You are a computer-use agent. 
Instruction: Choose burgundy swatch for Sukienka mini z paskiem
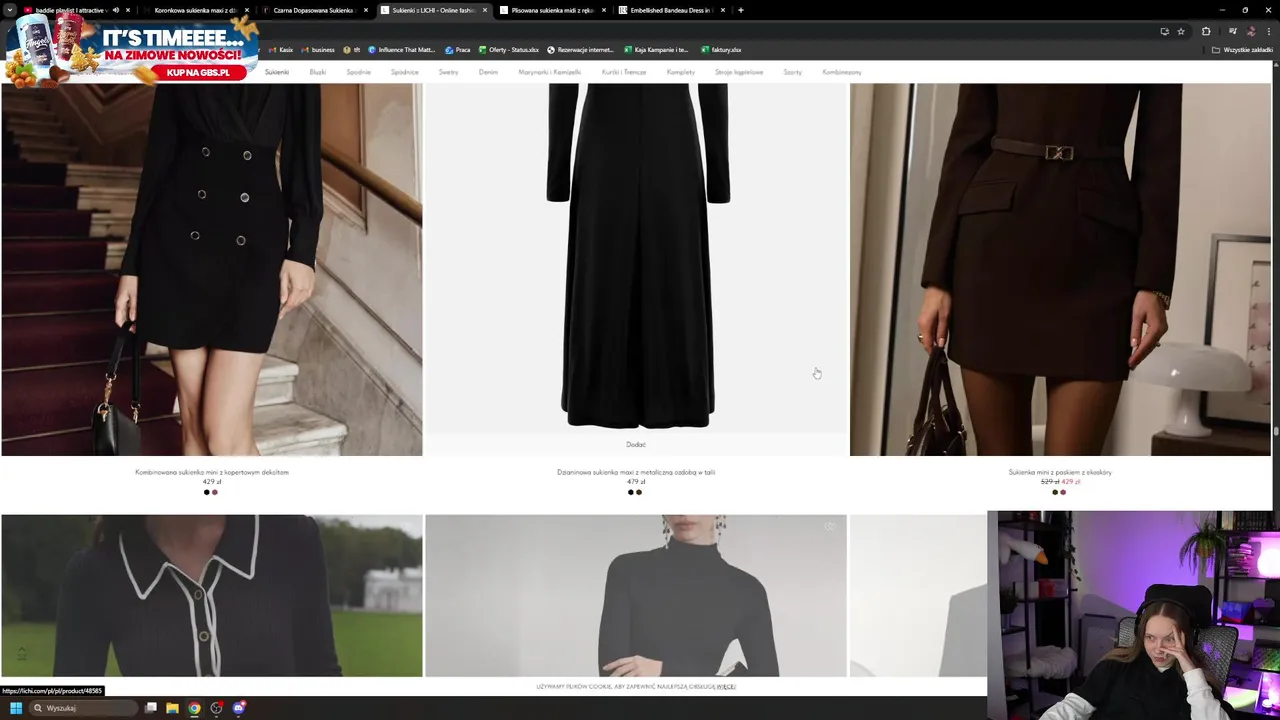(x=1063, y=492)
